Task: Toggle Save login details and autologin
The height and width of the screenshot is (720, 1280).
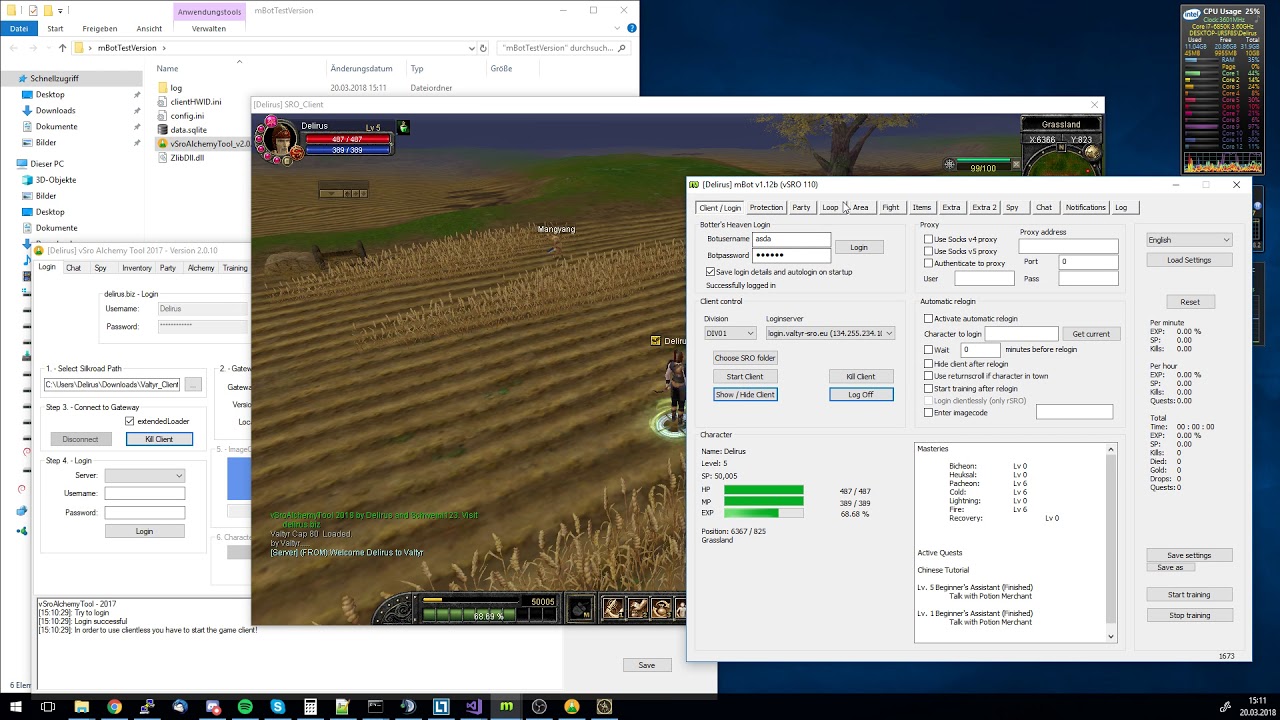Action: tap(710, 271)
